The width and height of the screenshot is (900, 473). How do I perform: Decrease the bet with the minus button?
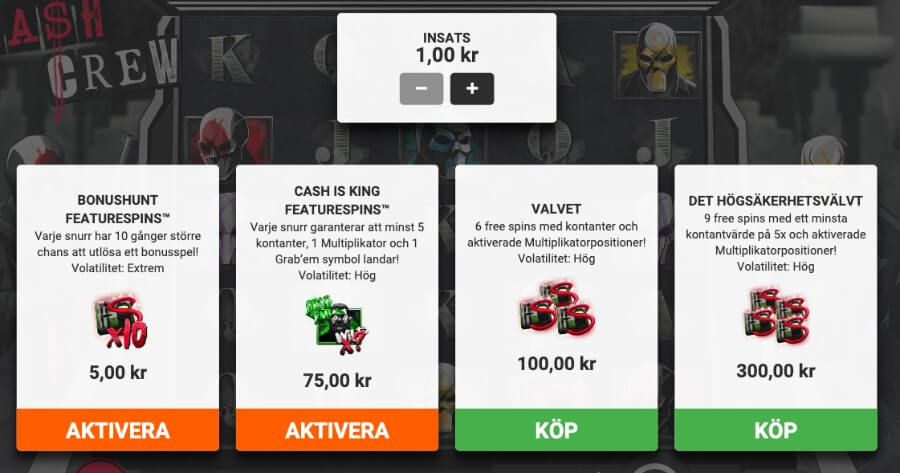click(x=421, y=88)
